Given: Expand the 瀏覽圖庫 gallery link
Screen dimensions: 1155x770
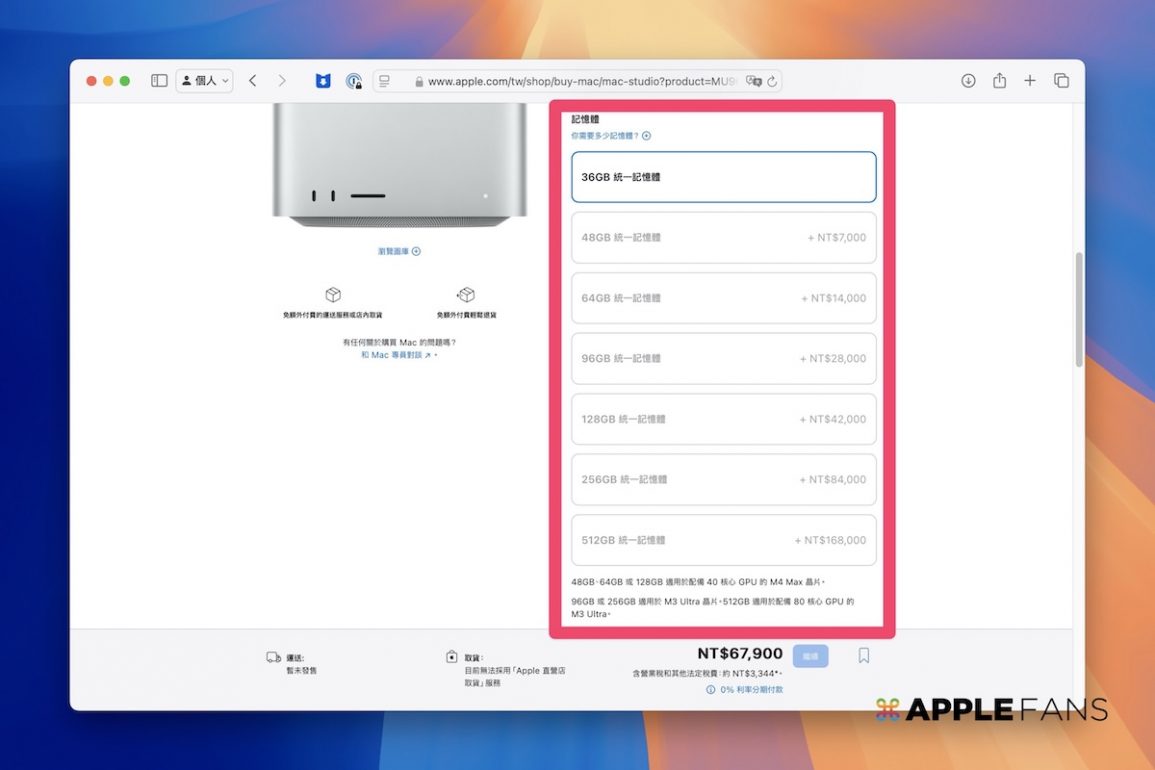Looking at the screenshot, I should (x=399, y=252).
